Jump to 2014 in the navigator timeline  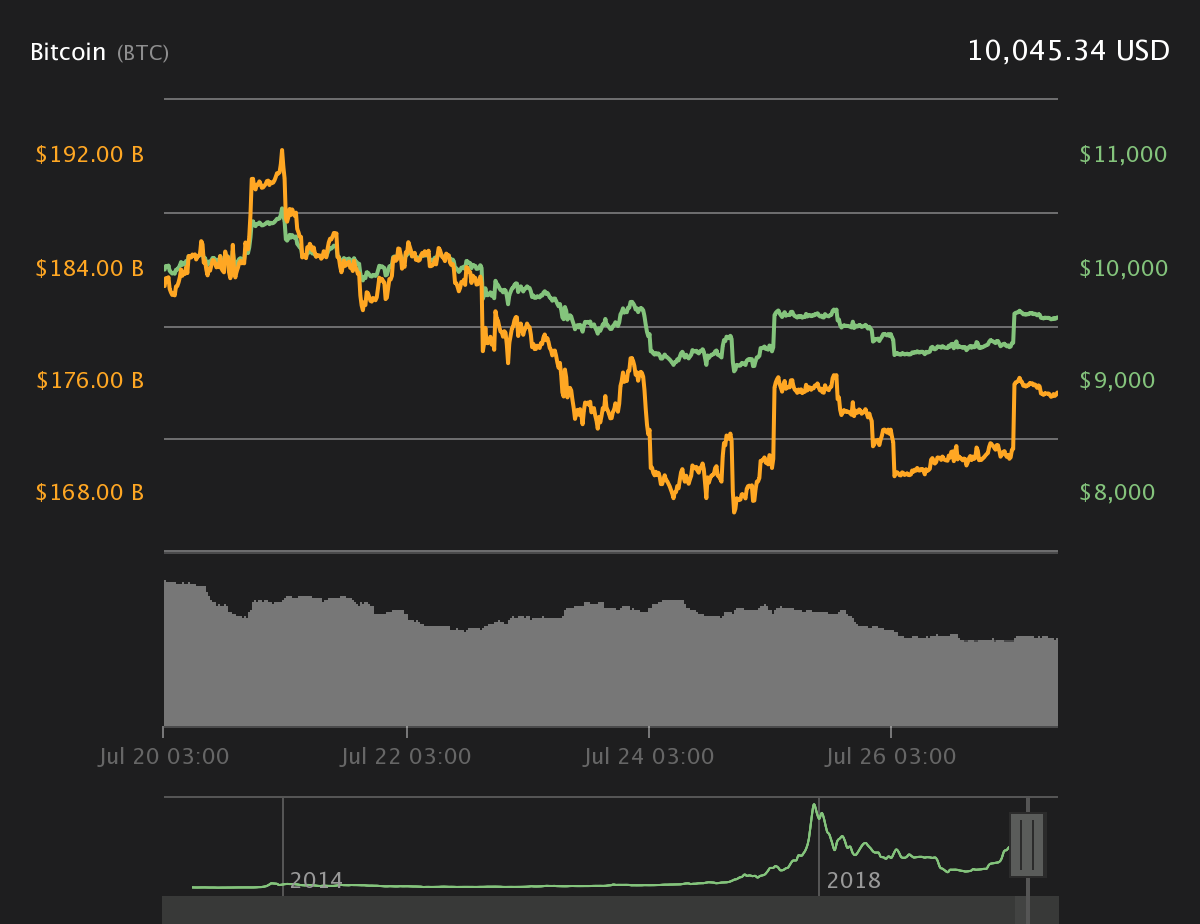click(x=316, y=880)
